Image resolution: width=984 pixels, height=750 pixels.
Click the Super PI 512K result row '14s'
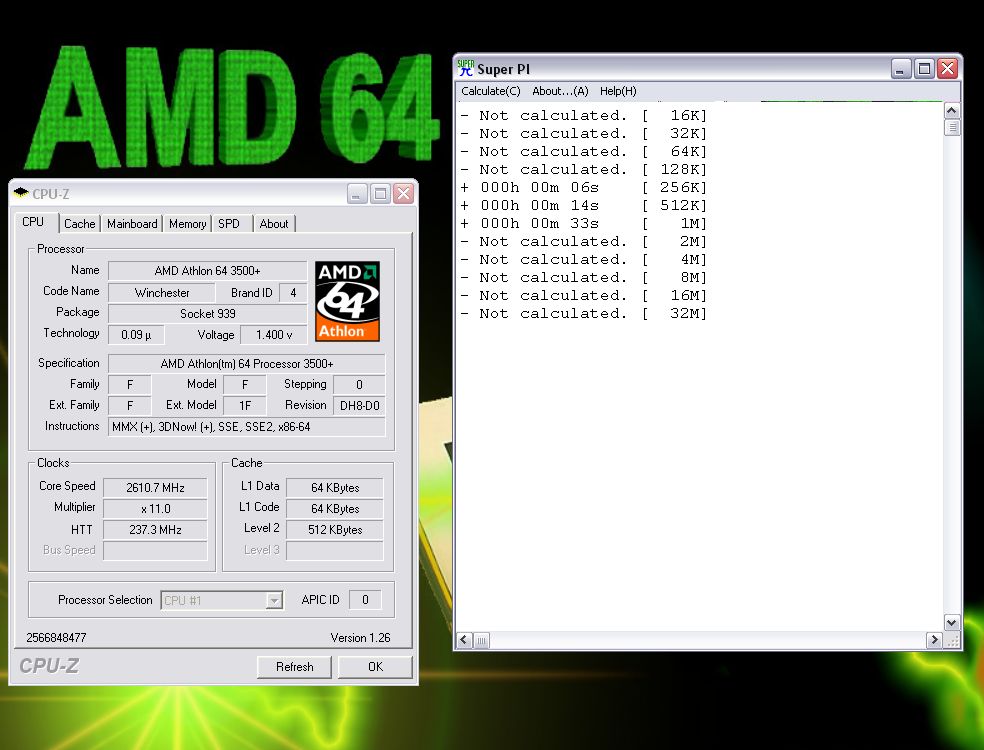584,205
